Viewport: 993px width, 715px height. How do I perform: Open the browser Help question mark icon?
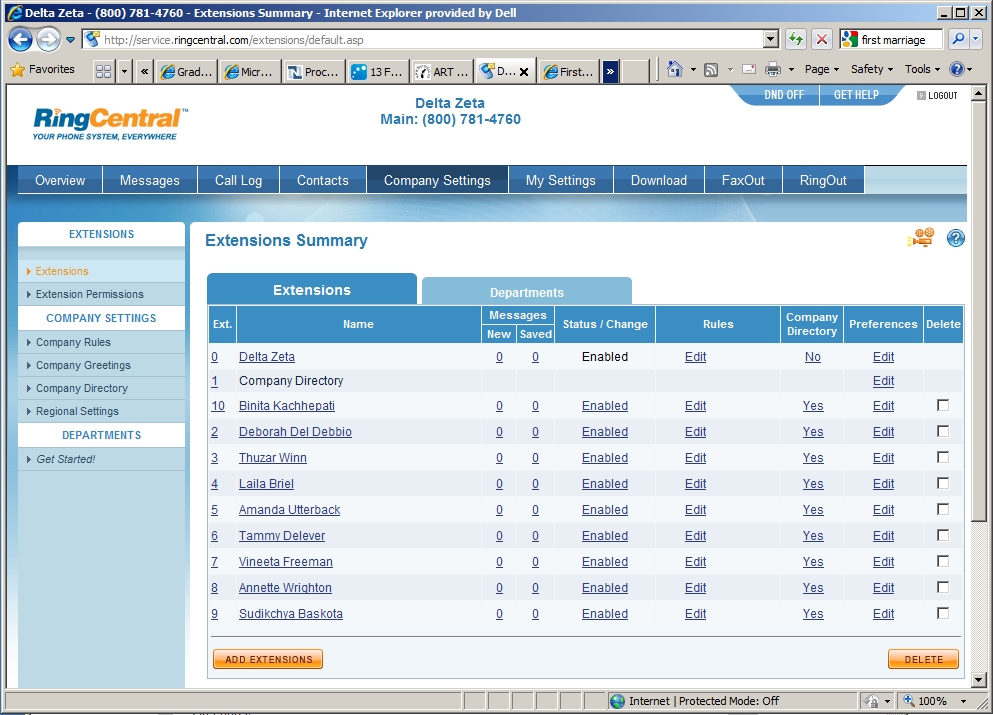(956, 69)
